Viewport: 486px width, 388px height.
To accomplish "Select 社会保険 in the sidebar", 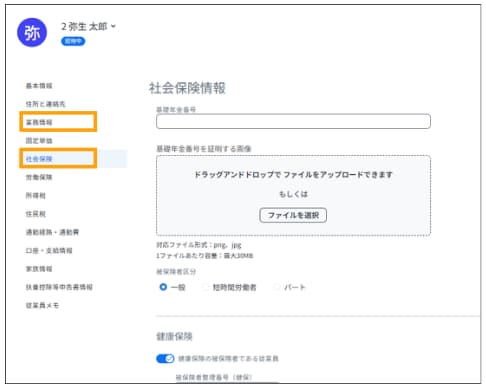I will [39, 159].
